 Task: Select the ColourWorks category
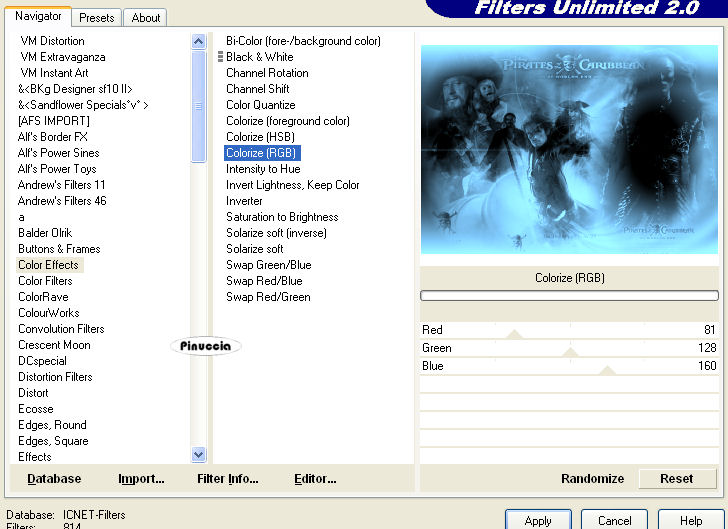[x=49, y=313]
